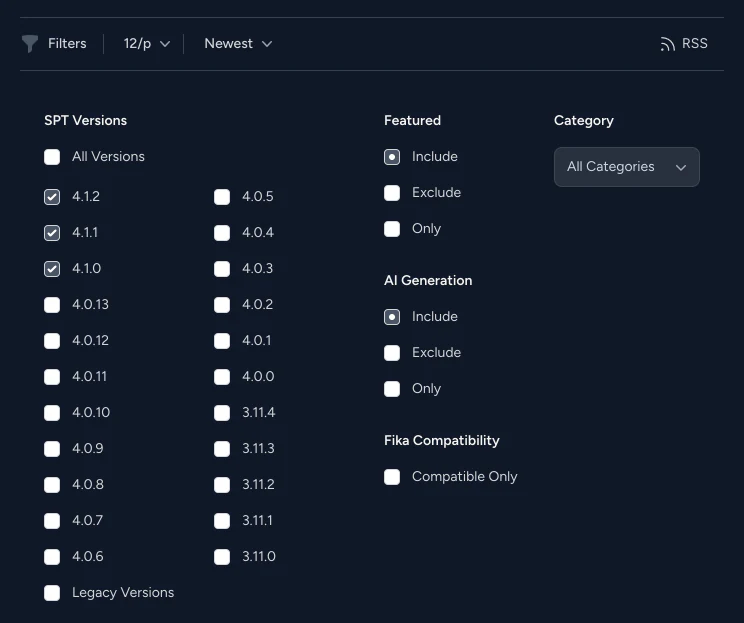The width and height of the screenshot is (744, 623).
Task: Check the 4.0.12 version checkbox
Action: pos(52,341)
